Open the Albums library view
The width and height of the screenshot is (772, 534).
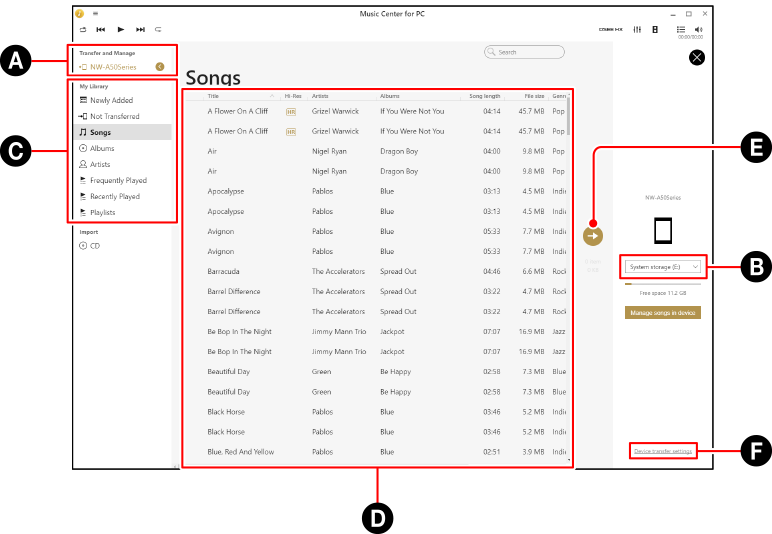click(101, 148)
